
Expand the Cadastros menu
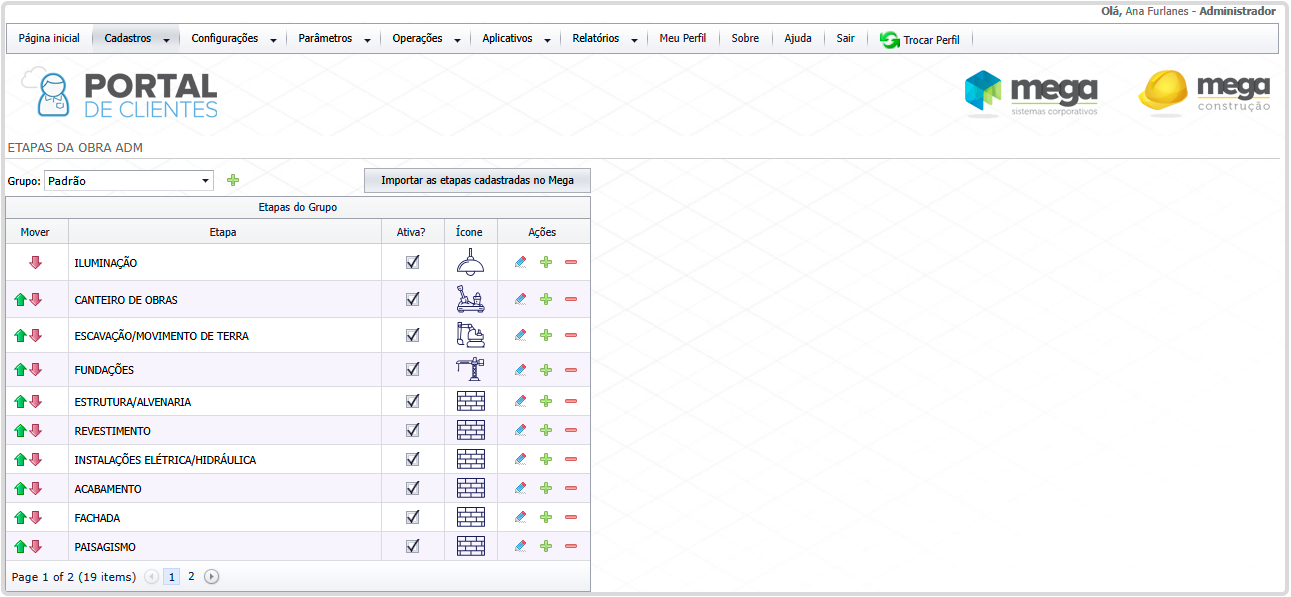(137, 39)
